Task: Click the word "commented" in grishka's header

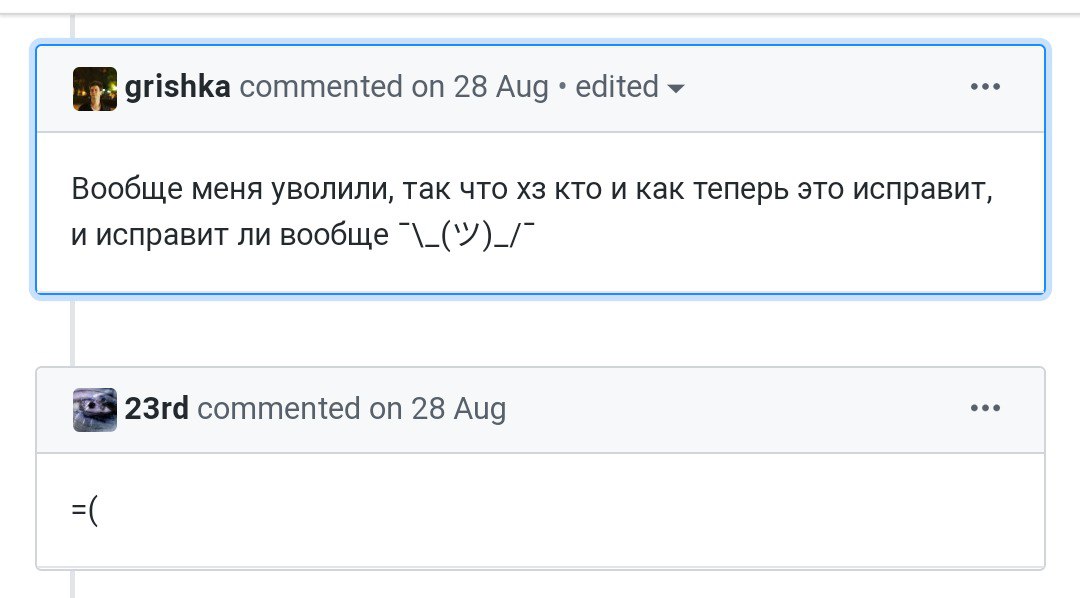Action: pos(320,87)
